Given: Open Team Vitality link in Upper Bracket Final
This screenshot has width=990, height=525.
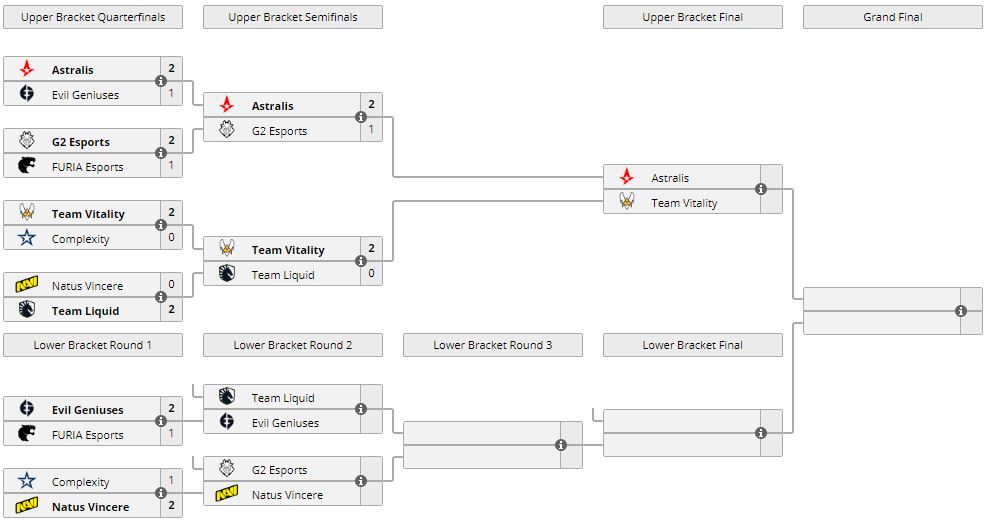Looking at the screenshot, I should [x=684, y=203].
